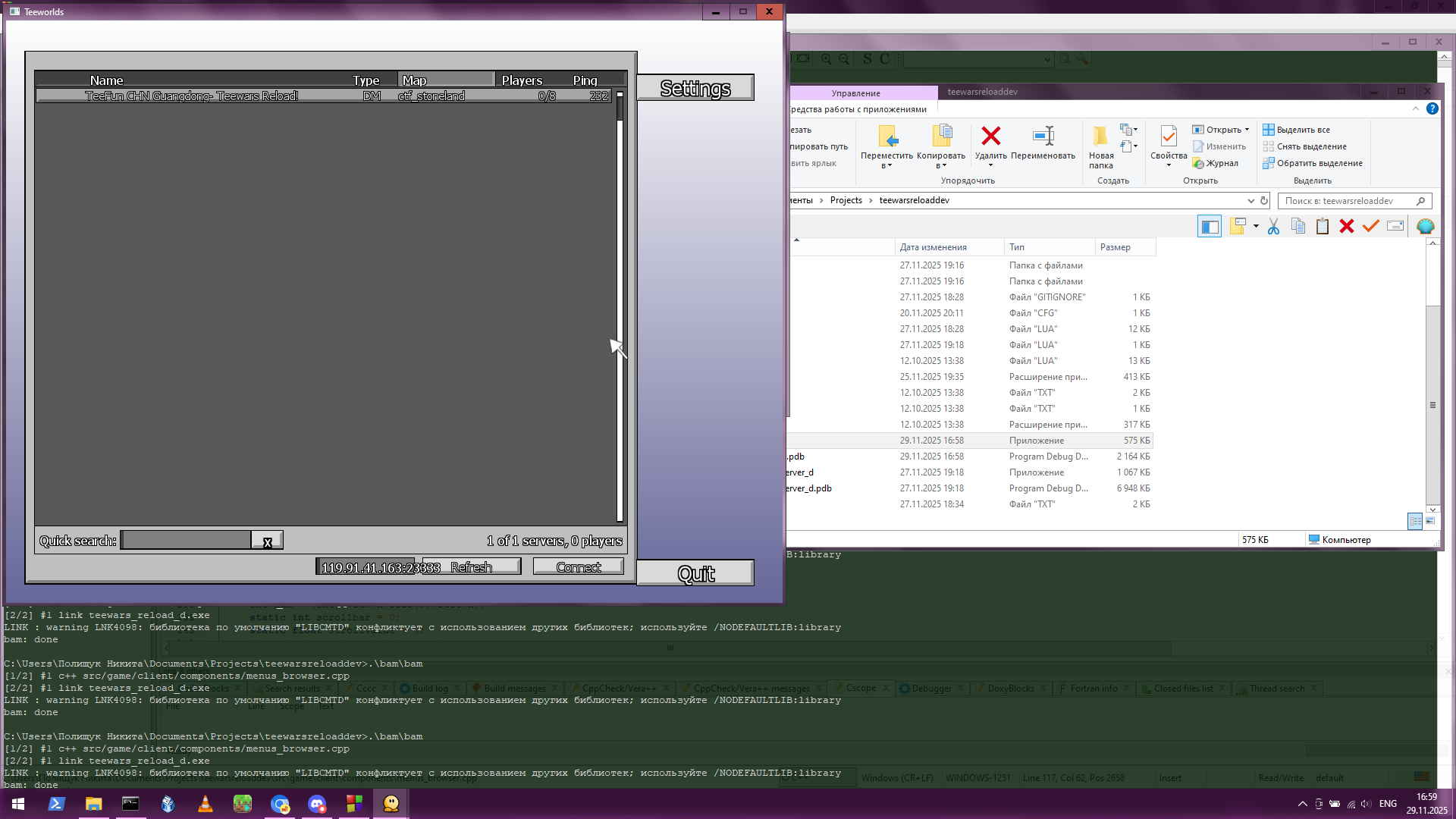Open the address bar history dropdown
Image resolution: width=1456 pixels, height=819 pixels.
(x=1250, y=201)
